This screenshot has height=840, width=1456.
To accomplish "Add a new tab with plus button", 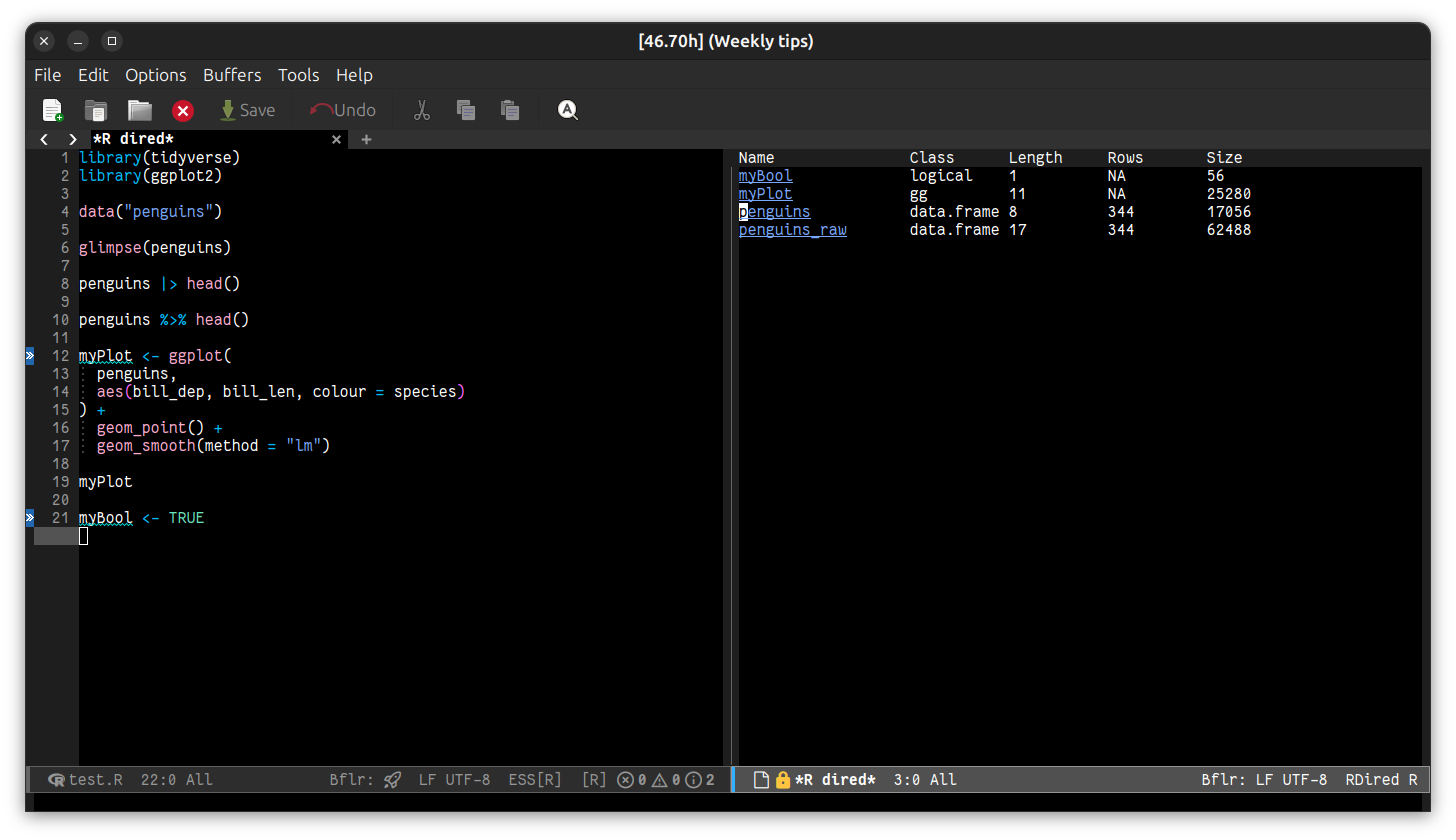I will pos(366,139).
